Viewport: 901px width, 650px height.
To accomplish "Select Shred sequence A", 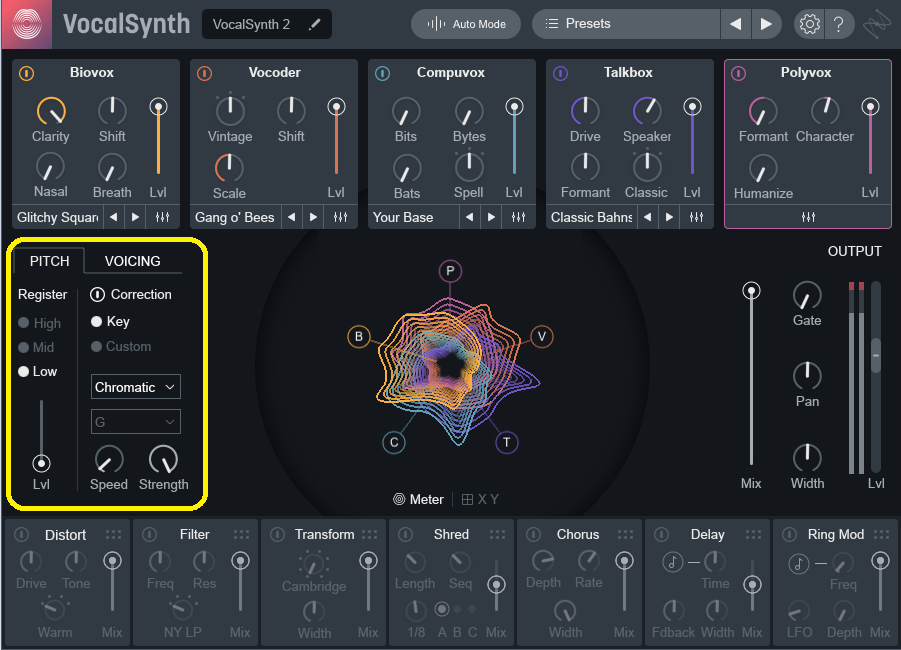I will coord(442,609).
